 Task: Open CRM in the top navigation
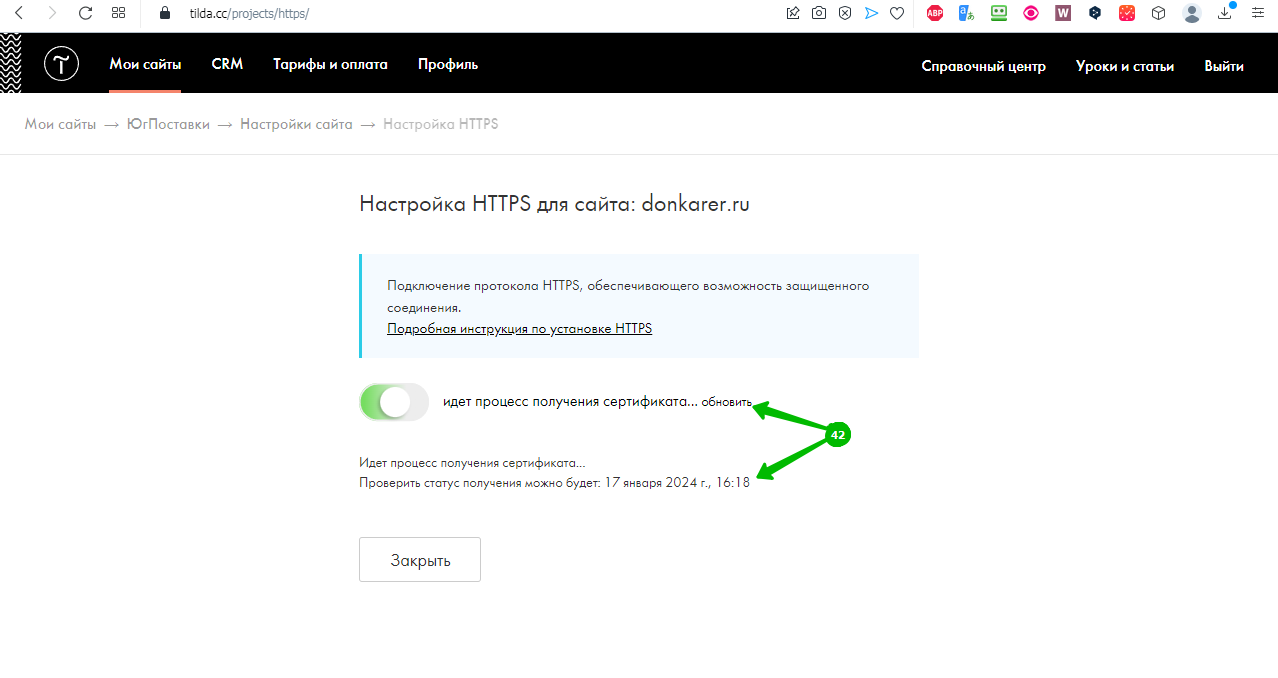click(x=227, y=65)
